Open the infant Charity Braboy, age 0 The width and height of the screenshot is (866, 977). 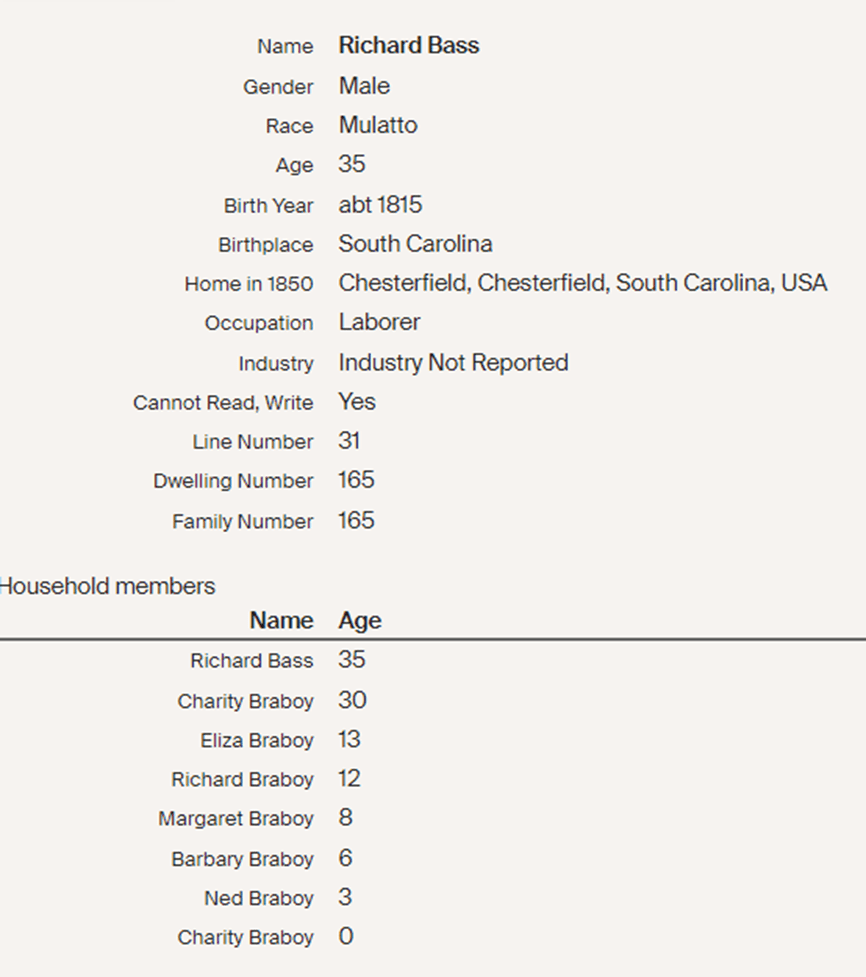click(245, 938)
